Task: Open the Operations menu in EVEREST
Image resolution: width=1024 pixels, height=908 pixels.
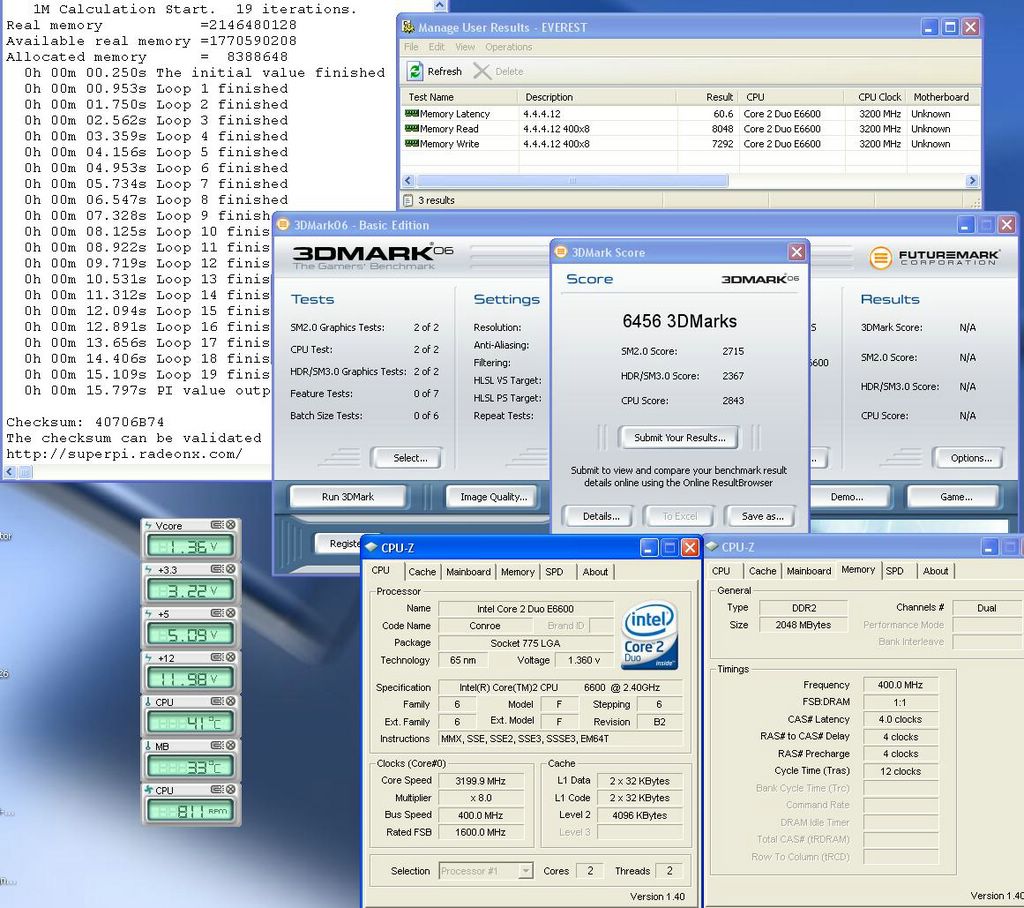Action: pyautogui.click(x=509, y=47)
